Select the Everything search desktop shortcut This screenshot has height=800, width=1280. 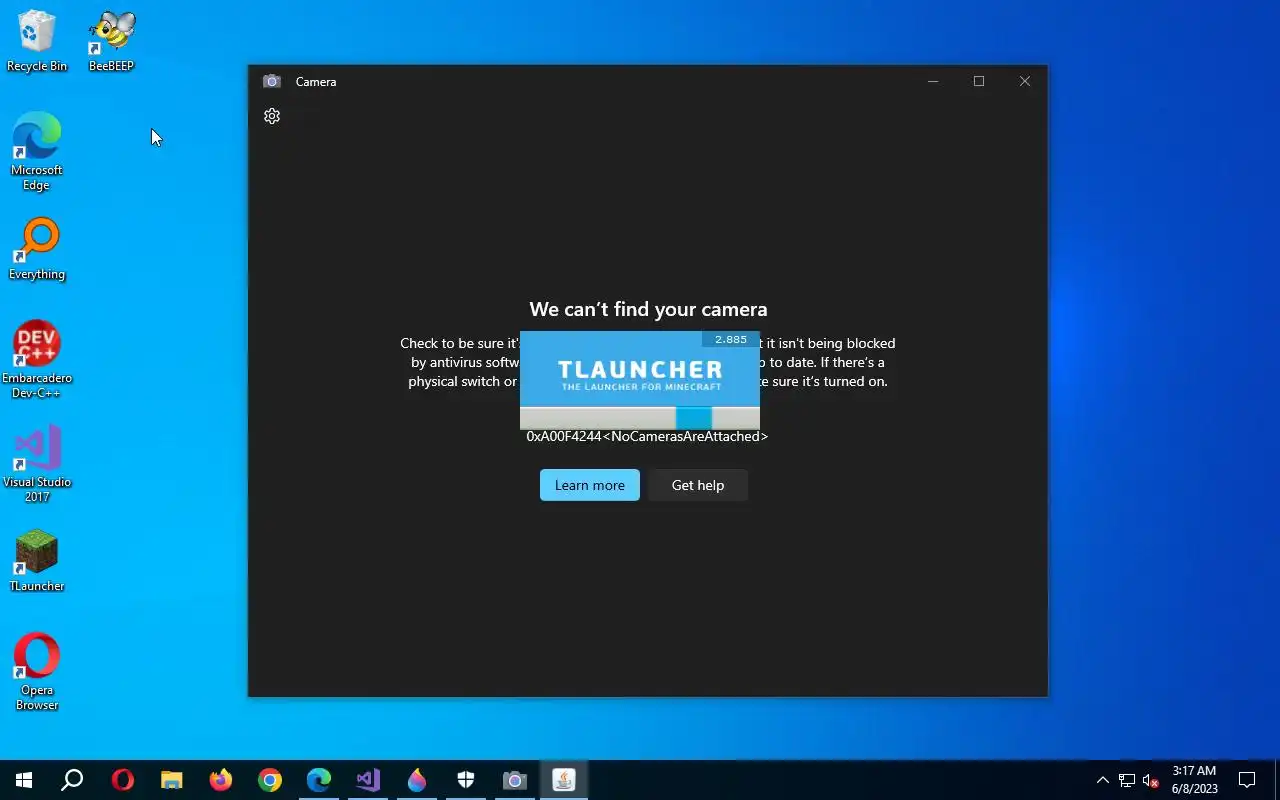[37, 250]
